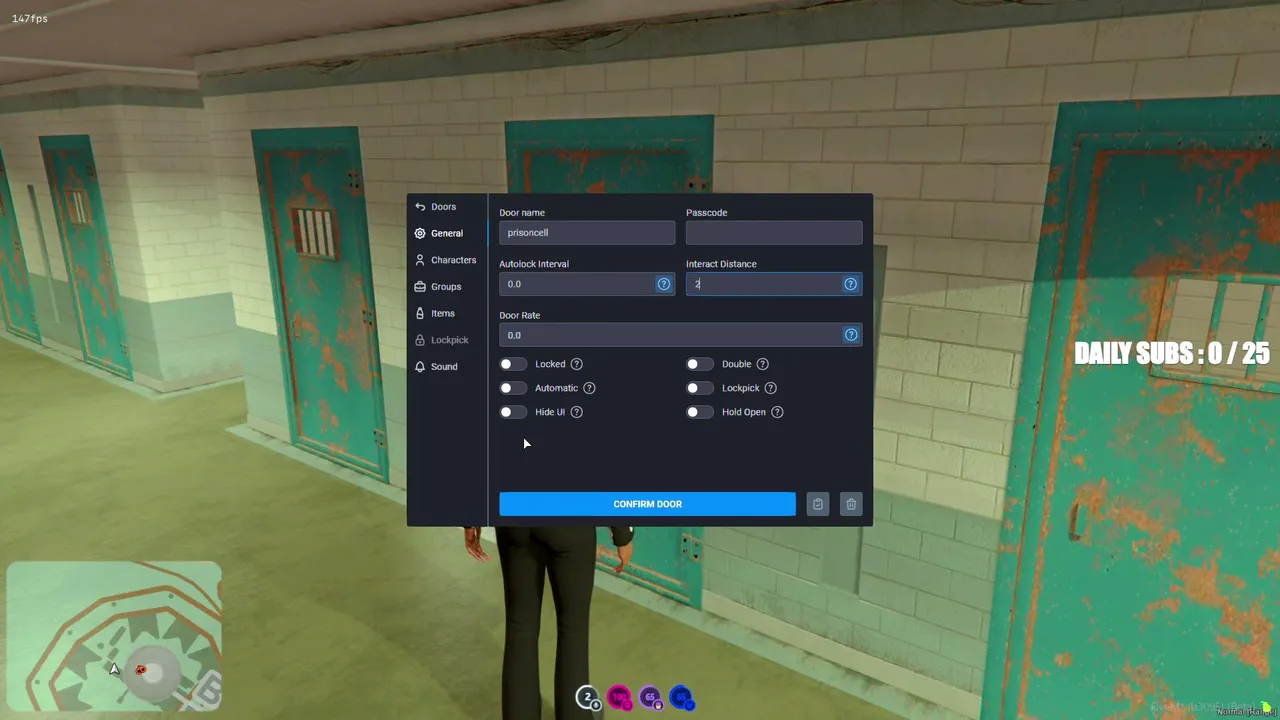Switch to the Characters tab
Screen dimensions: 1280x720
pos(446,260)
